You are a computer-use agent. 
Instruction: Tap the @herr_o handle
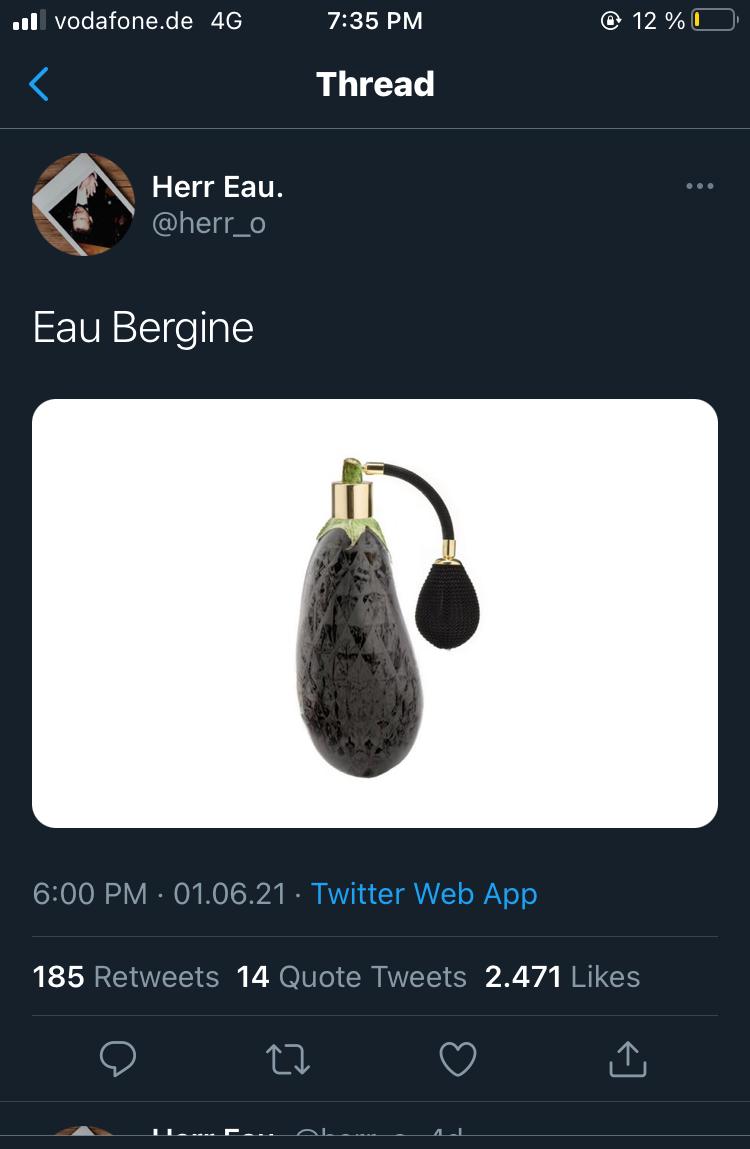pyautogui.click(x=208, y=222)
